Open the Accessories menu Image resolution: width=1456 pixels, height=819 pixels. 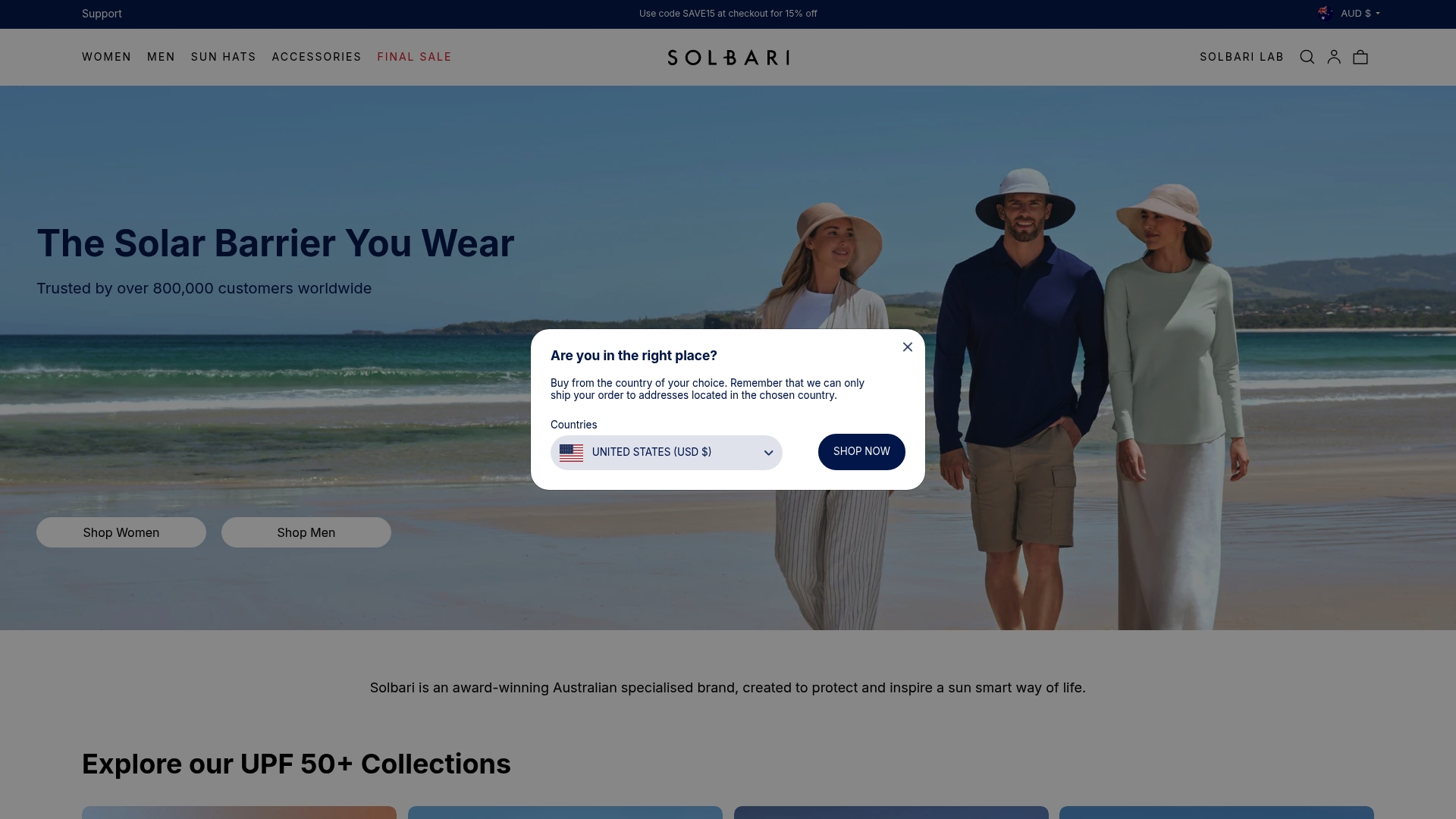[316, 57]
